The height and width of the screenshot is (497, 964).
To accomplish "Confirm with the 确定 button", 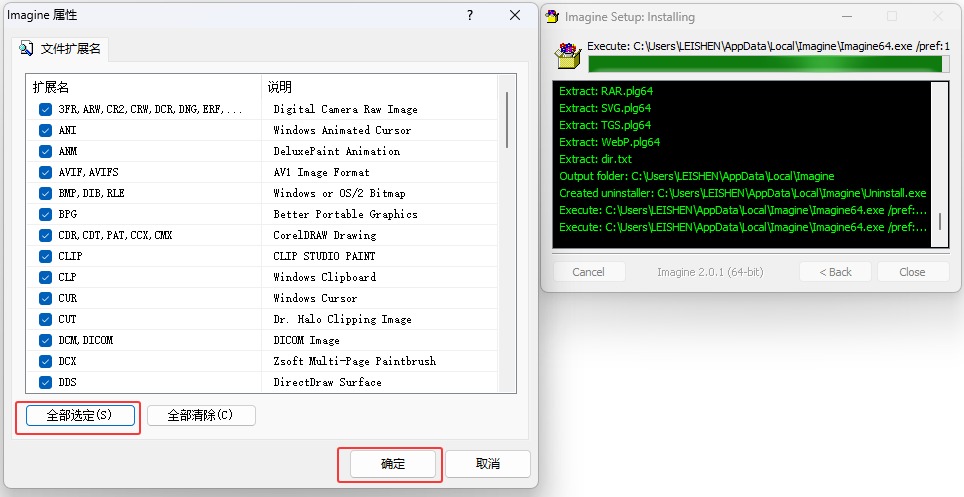I will click(393, 464).
